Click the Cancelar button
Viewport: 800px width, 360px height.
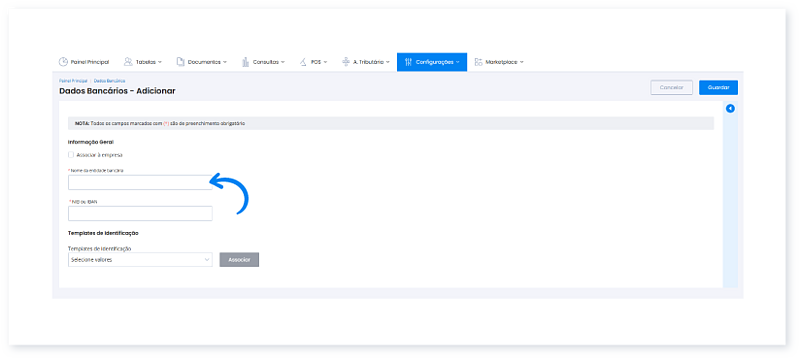671,87
